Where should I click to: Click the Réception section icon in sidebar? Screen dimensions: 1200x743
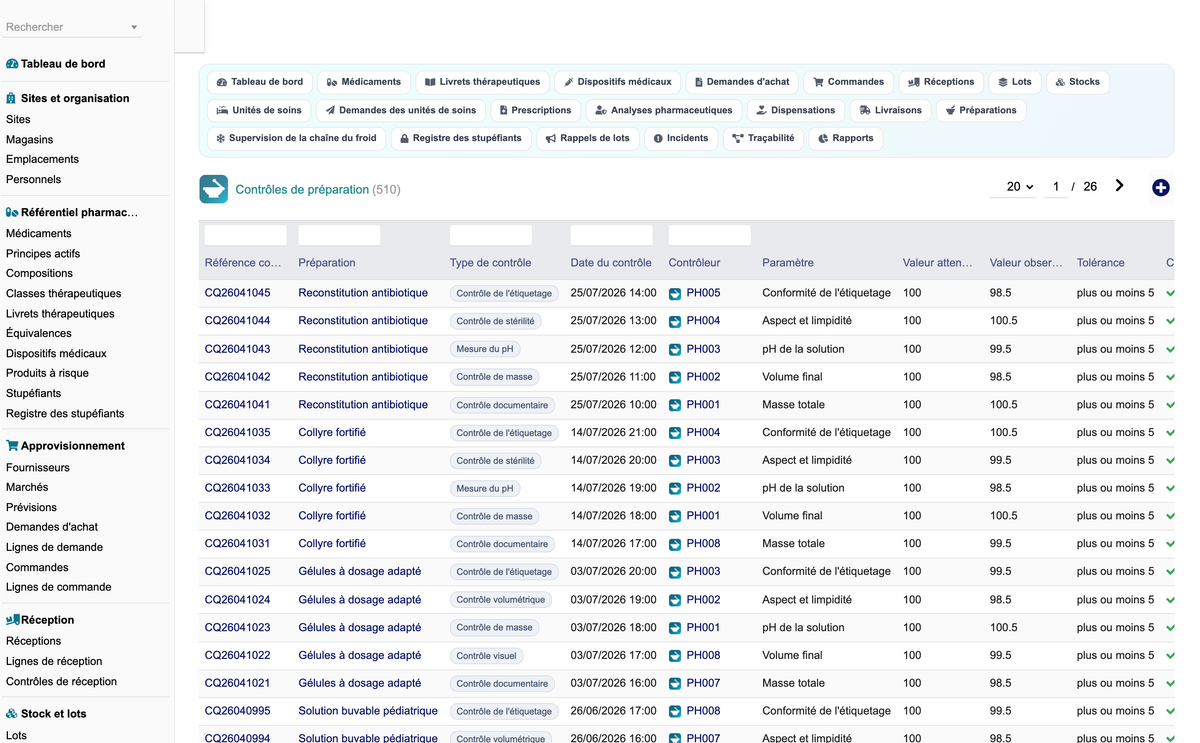(13, 620)
